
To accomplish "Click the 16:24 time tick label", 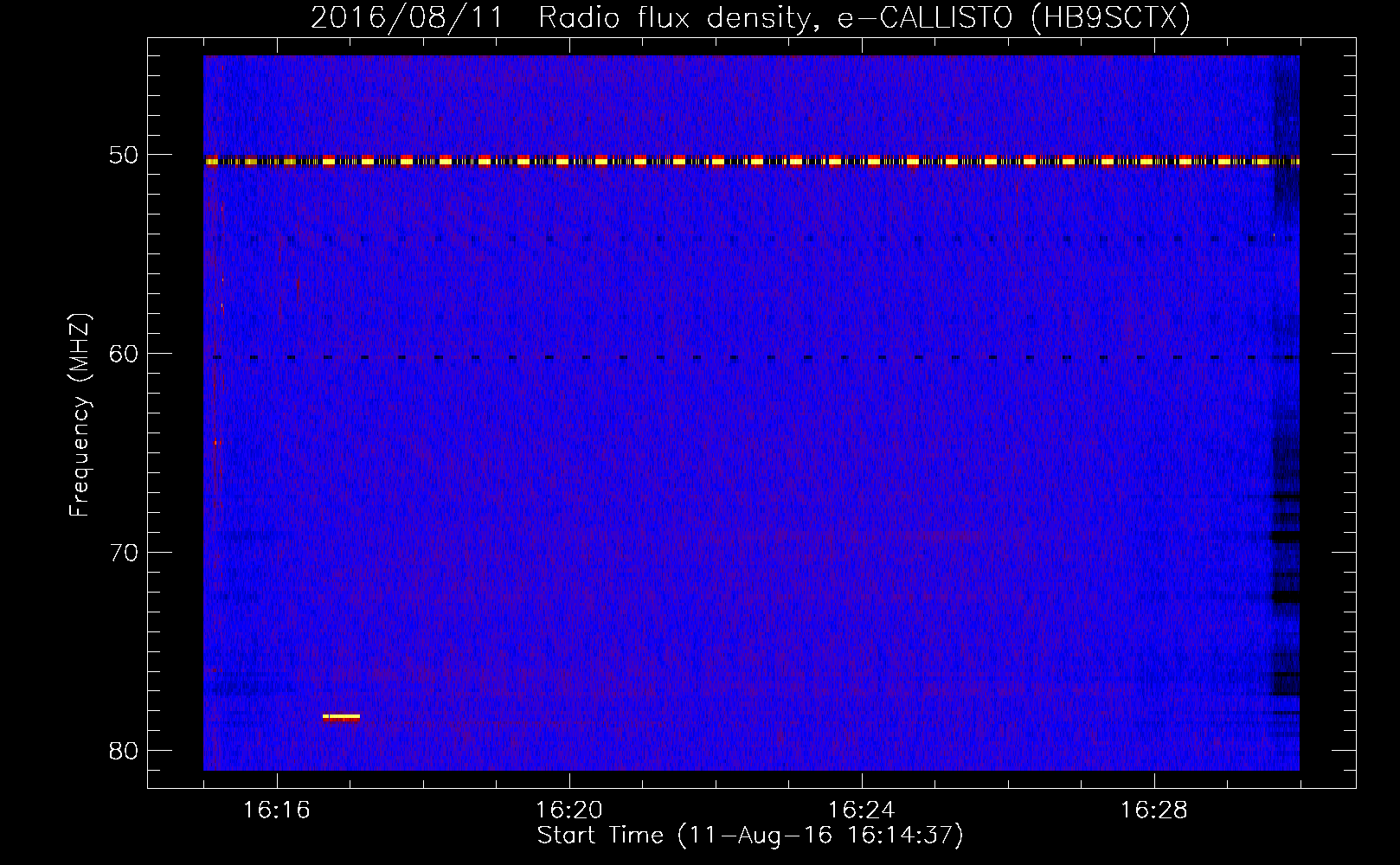I will [x=862, y=811].
